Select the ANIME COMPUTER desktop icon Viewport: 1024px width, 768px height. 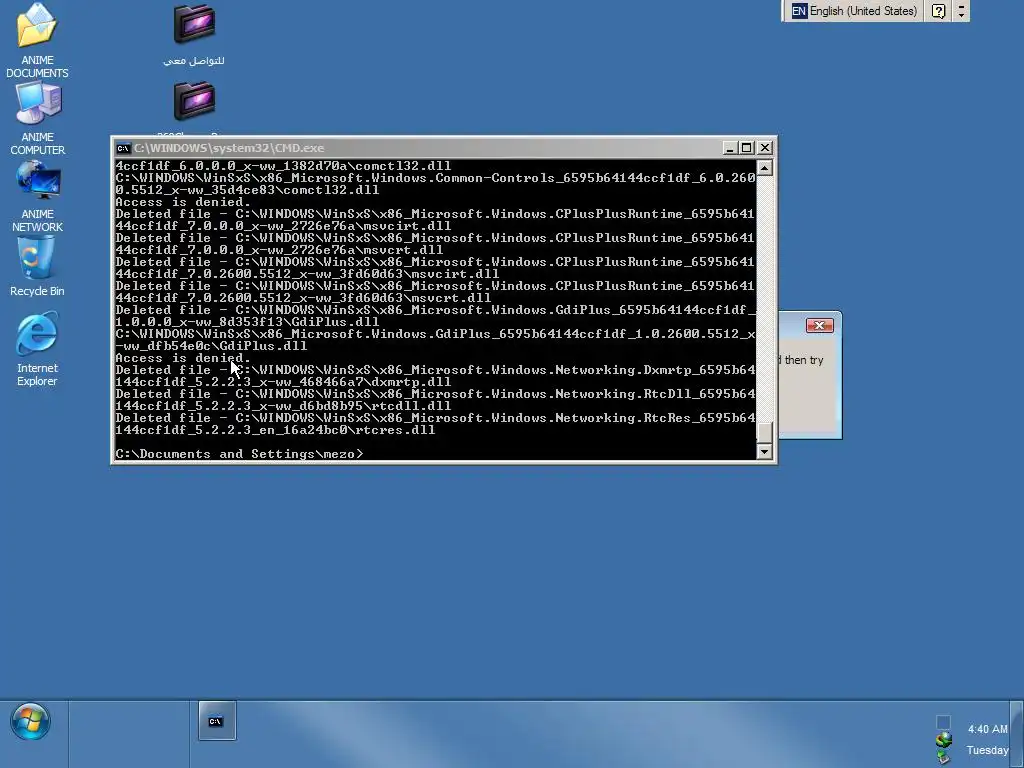(x=37, y=118)
